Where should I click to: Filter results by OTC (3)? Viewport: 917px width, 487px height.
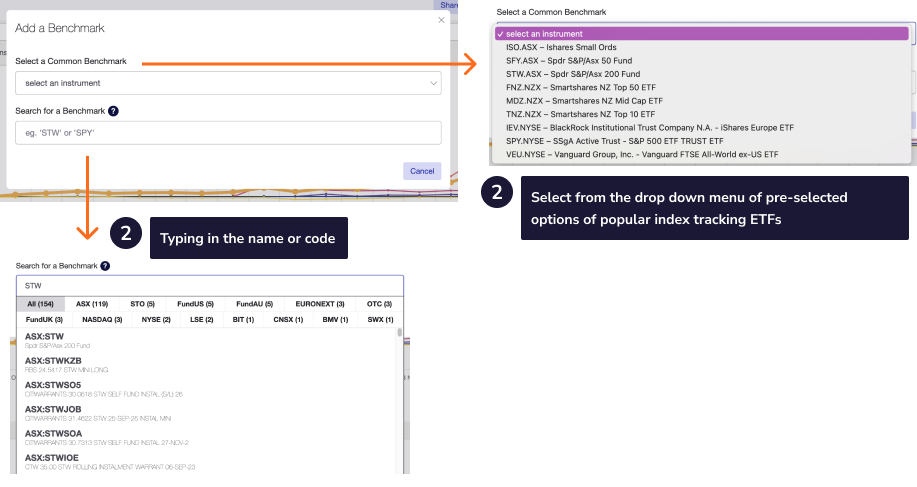379,304
